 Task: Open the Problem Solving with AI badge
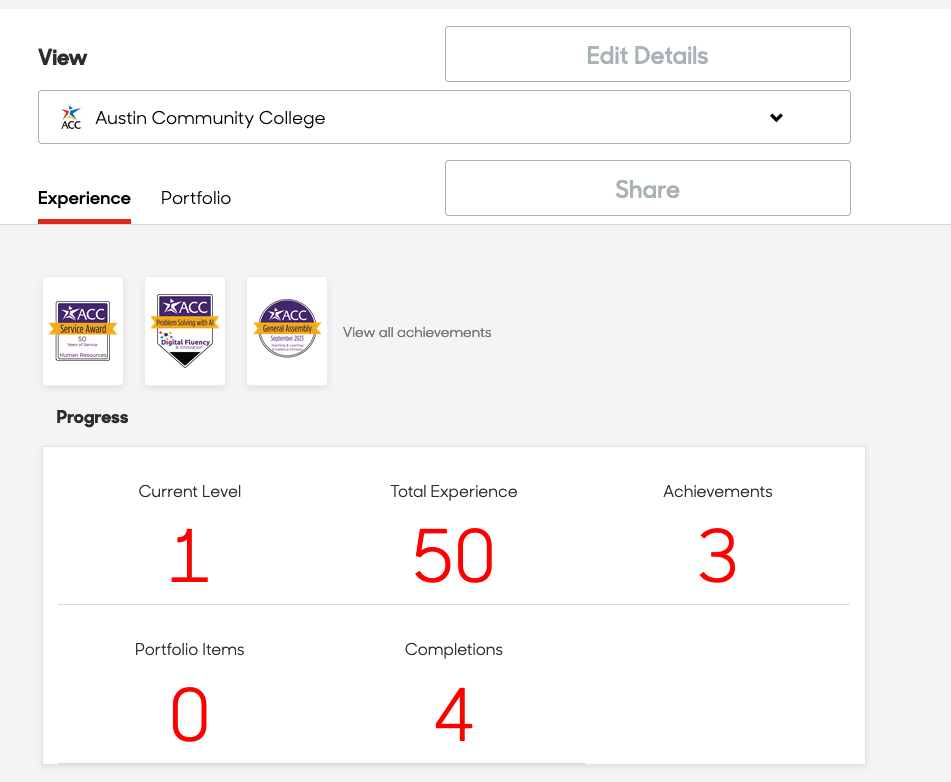coord(185,331)
